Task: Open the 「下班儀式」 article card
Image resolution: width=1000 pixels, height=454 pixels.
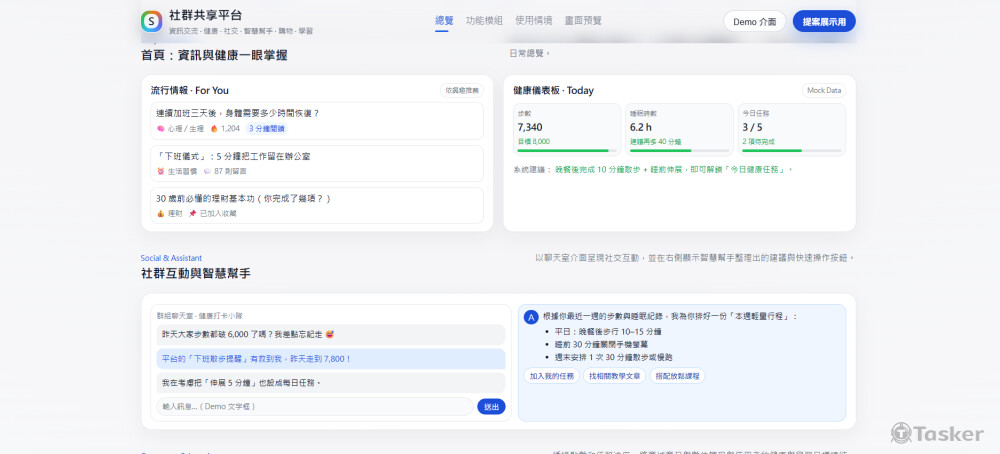Action: click(317, 163)
